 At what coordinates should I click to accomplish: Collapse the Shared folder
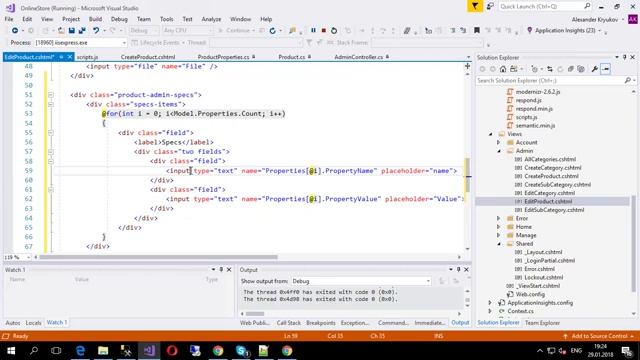tap(498, 244)
